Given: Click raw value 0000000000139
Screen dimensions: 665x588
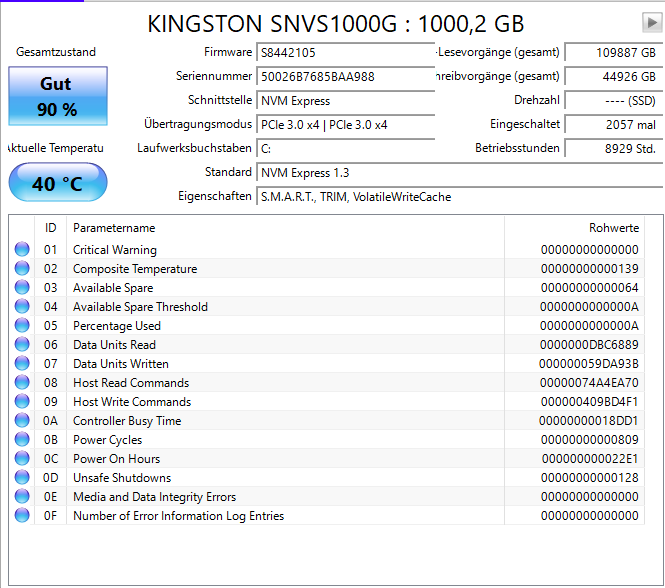Looking at the screenshot, I should (x=590, y=269).
